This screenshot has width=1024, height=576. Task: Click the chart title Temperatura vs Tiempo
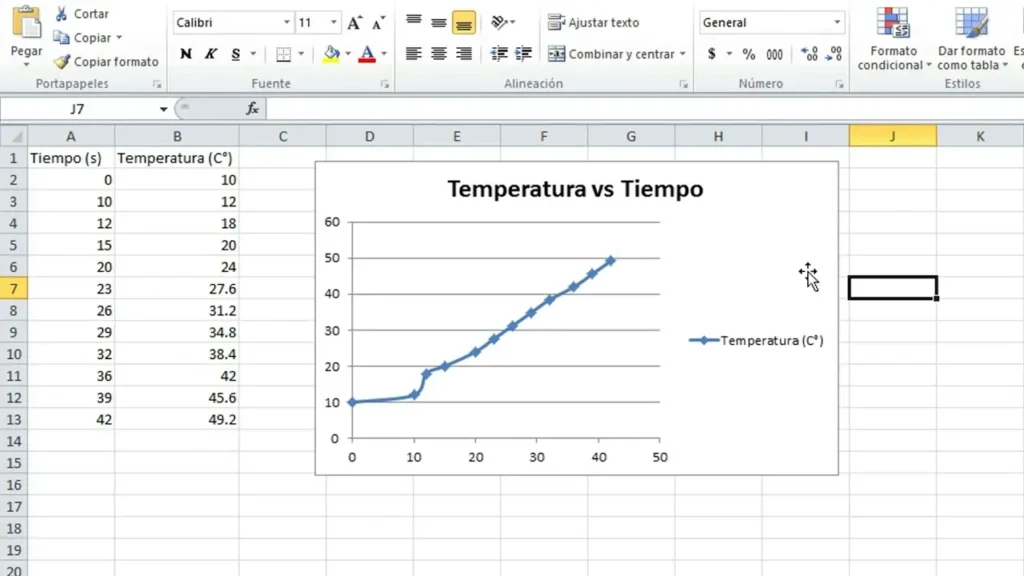(x=575, y=188)
